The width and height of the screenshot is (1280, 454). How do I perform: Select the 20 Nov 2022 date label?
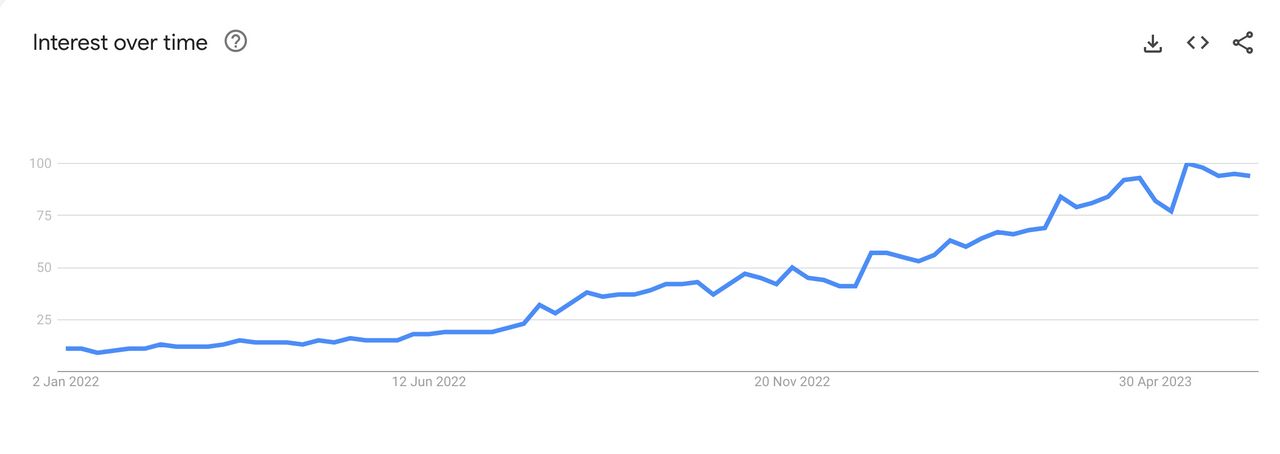pos(792,381)
